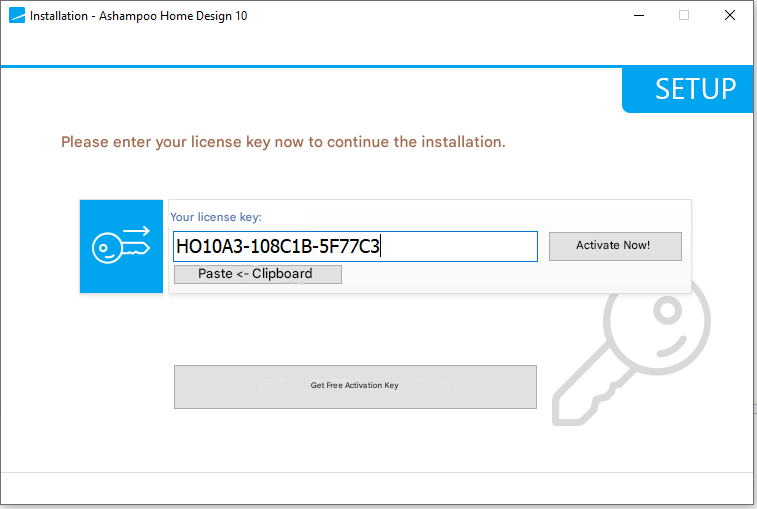Click the window title 'Installation - Ashampoo Home Design 10'
Image resolution: width=757 pixels, height=509 pixels.
coord(139,16)
